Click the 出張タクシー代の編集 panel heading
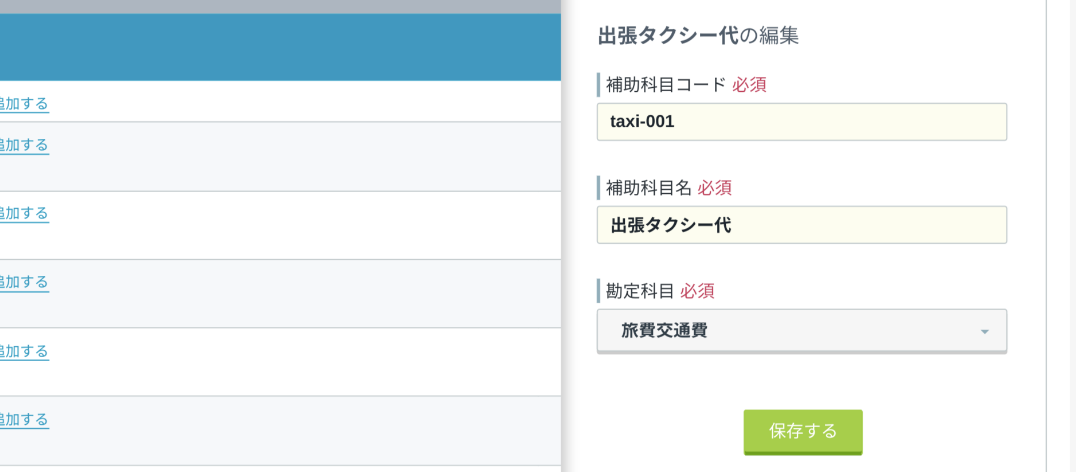 pyautogui.click(x=699, y=36)
